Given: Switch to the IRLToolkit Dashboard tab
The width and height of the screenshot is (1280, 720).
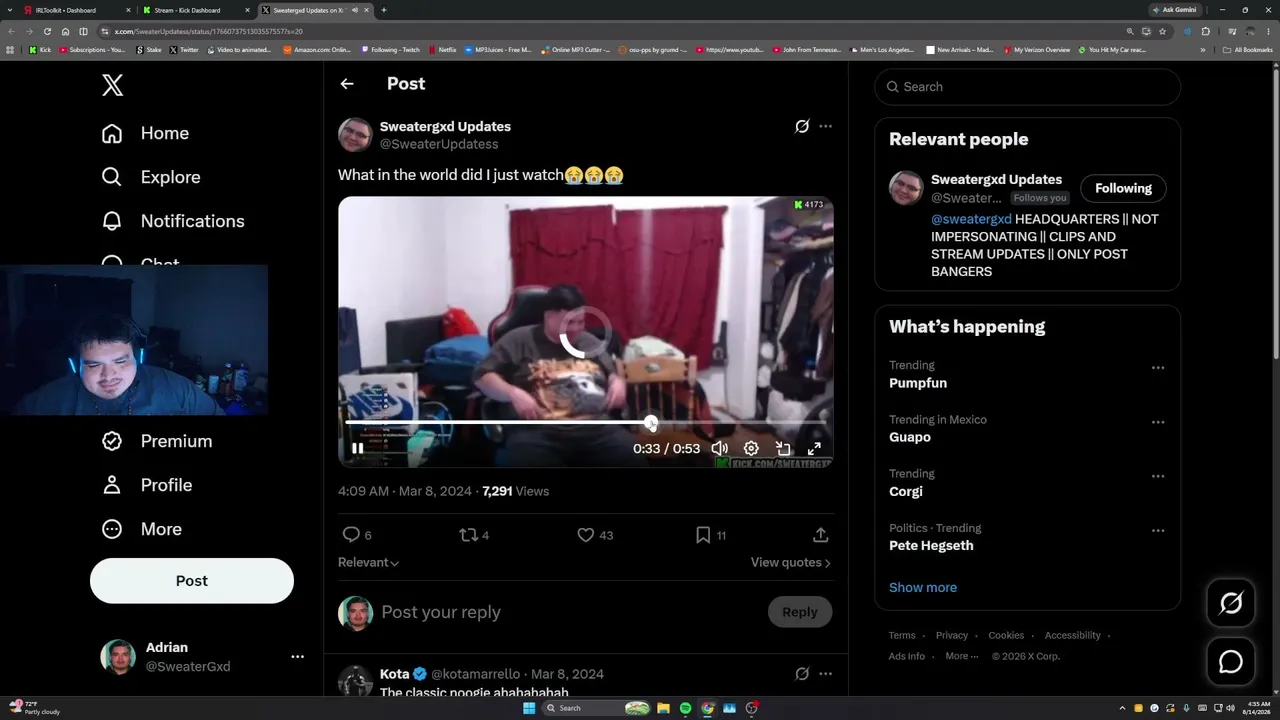Looking at the screenshot, I should (x=75, y=10).
